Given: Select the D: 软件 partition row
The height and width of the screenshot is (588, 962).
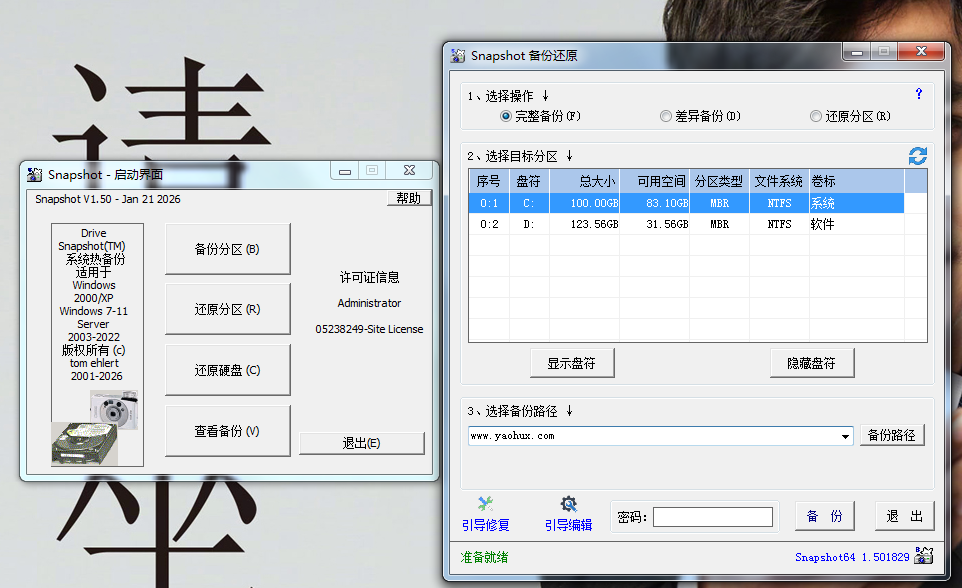Looking at the screenshot, I should click(686, 225).
